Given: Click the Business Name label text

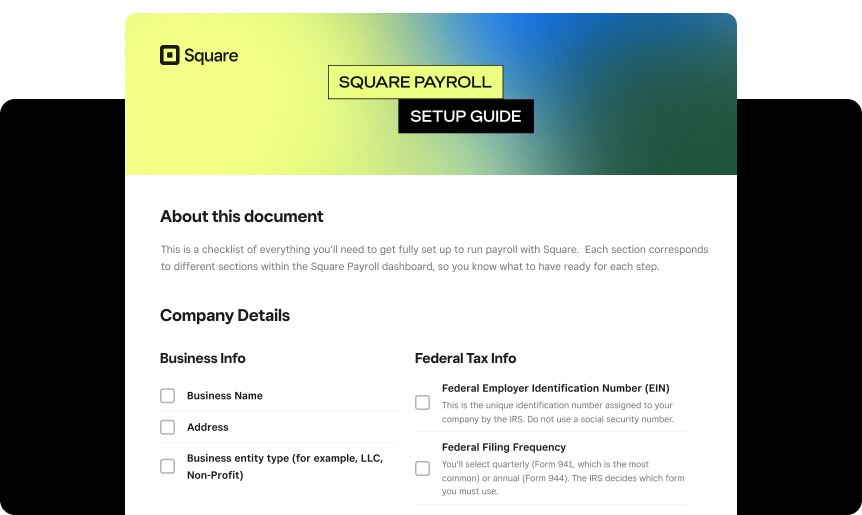Looking at the screenshot, I should (x=225, y=396).
